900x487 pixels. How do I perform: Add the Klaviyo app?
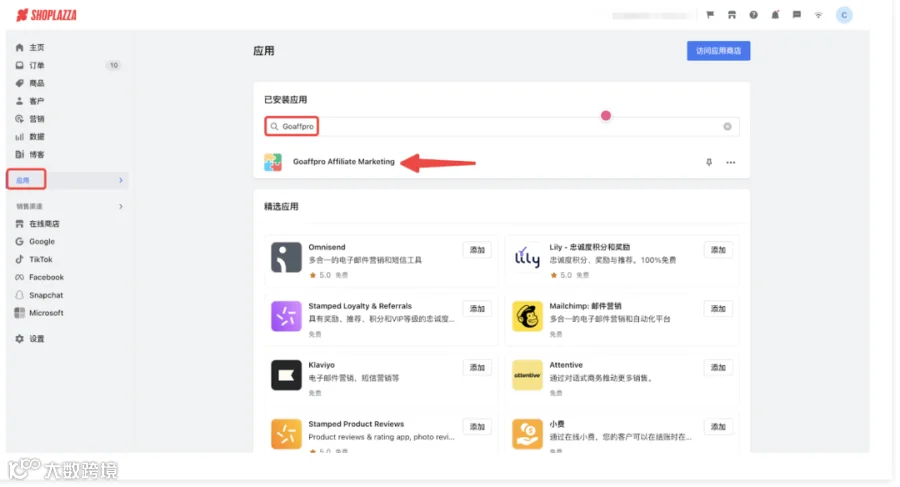pos(477,368)
